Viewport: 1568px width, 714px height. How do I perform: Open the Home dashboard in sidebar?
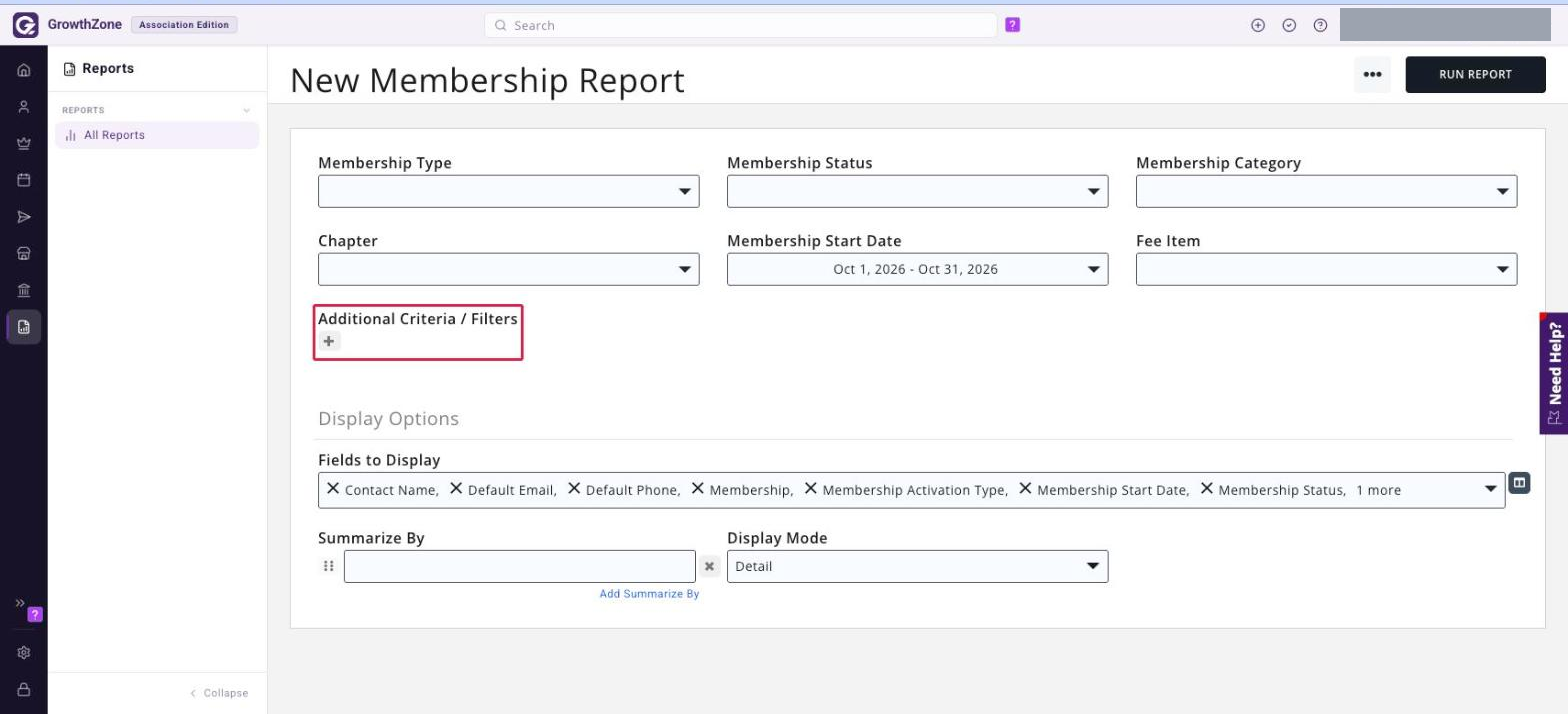pyautogui.click(x=24, y=71)
